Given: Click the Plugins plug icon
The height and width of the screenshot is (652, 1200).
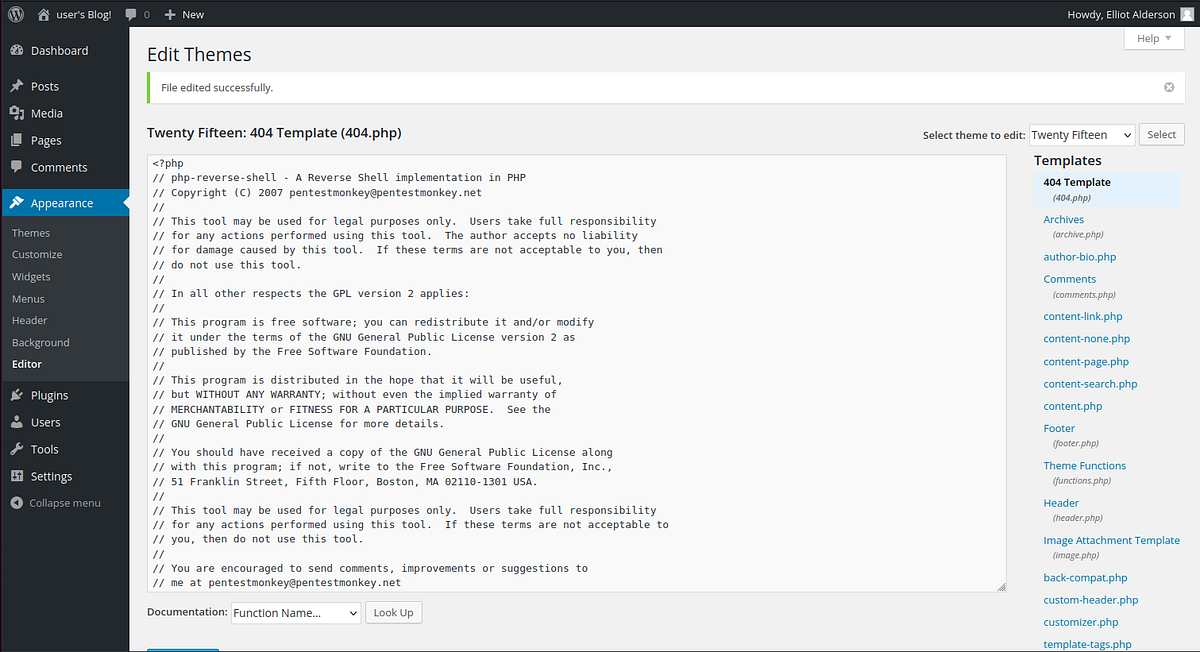Looking at the screenshot, I should [17, 395].
